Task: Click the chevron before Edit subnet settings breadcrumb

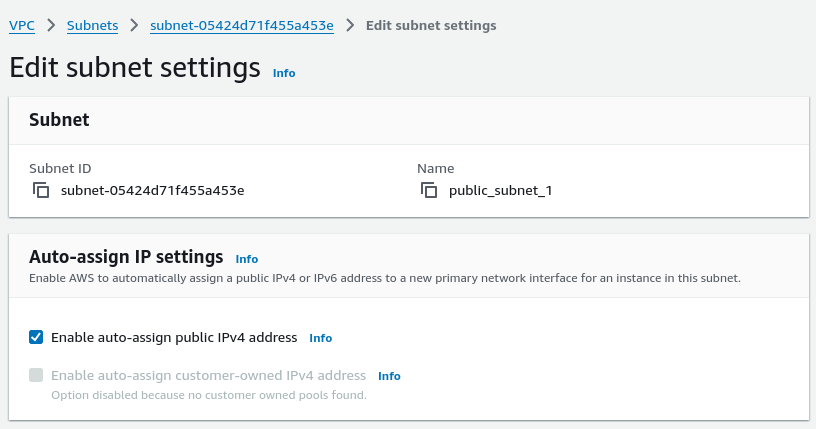Action: pos(350,25)
